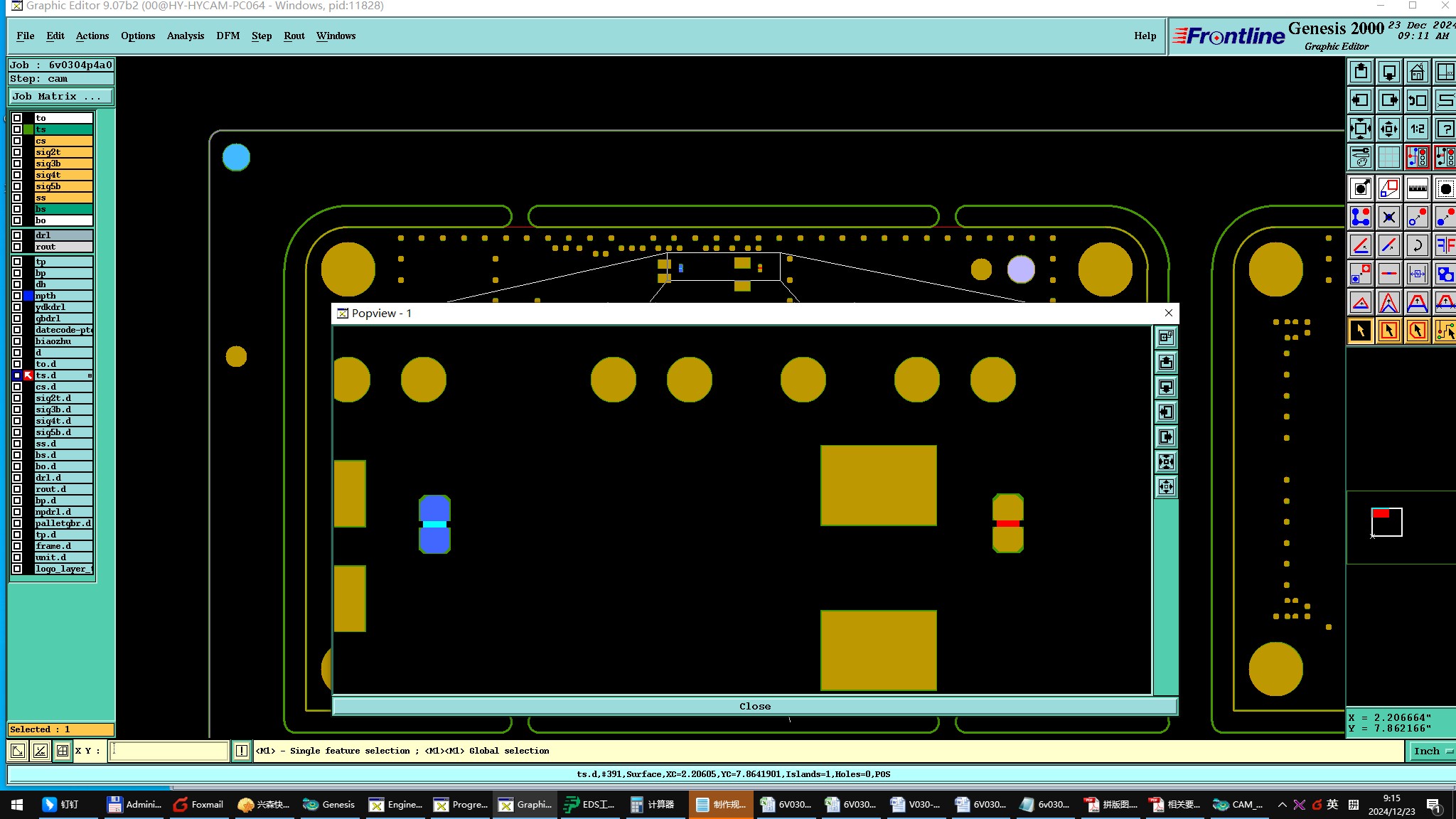Click the 1:2 zoom scale icon
Viewport: 1456px width, 819px height.
pos(1417,129)
